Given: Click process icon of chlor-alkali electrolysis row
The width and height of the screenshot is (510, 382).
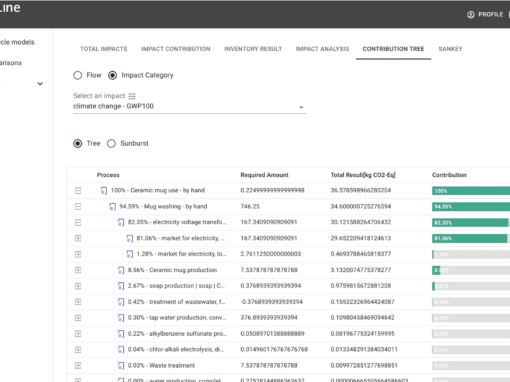Looking at the screenshot, I should point(121,350).
